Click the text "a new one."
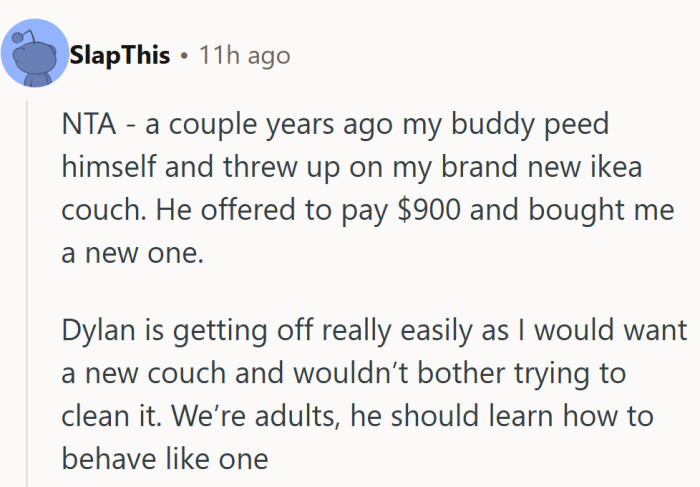The height and width of the screenshot is (487, 700). tap(131, 254)
